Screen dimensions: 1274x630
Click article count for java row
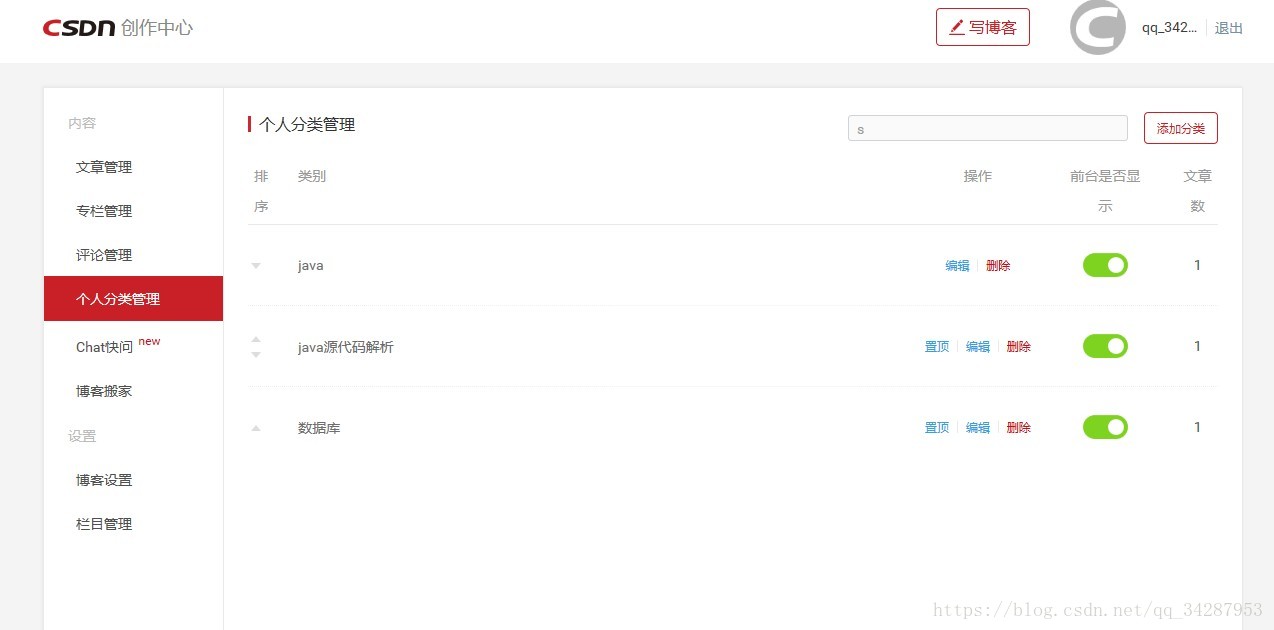click(1198, 265)
